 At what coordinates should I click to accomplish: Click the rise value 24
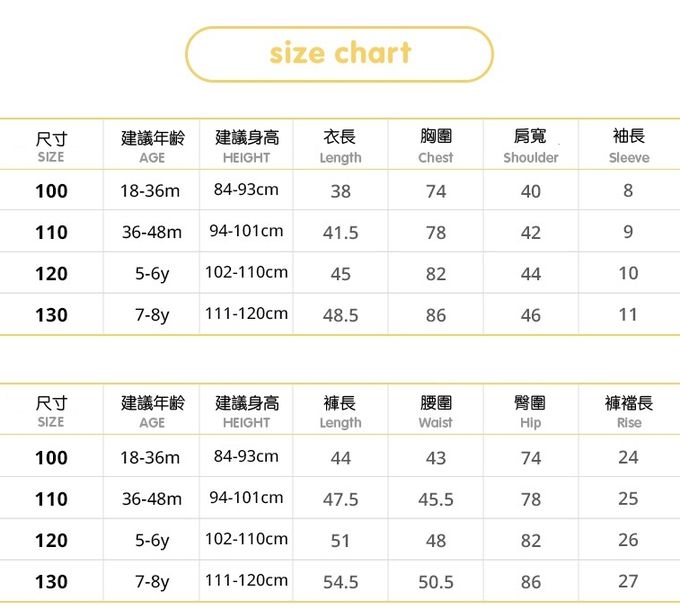pyautogui.click(x=628, y=457)
